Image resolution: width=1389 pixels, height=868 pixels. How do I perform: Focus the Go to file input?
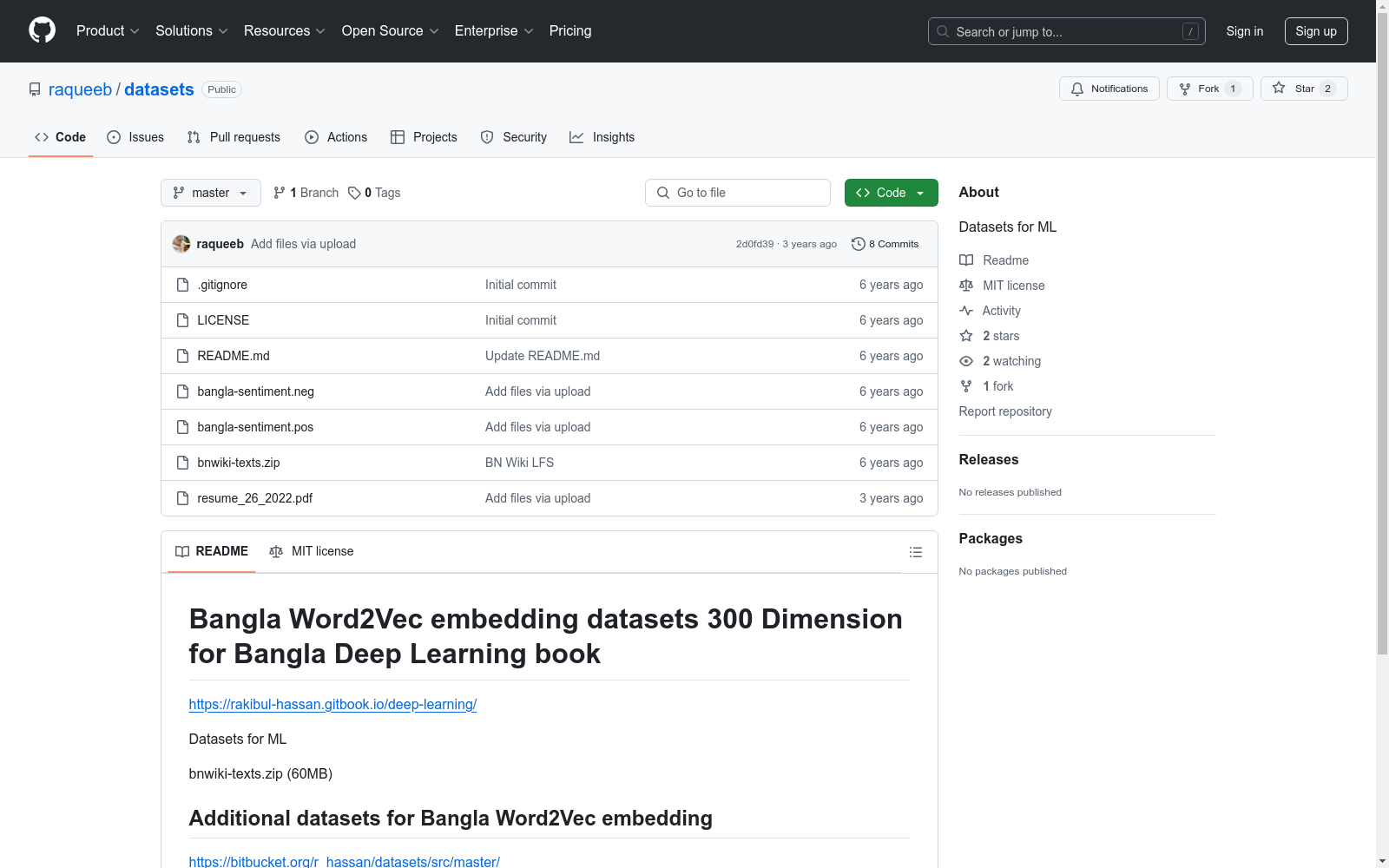pyautogui.click(x=738, y=193)
